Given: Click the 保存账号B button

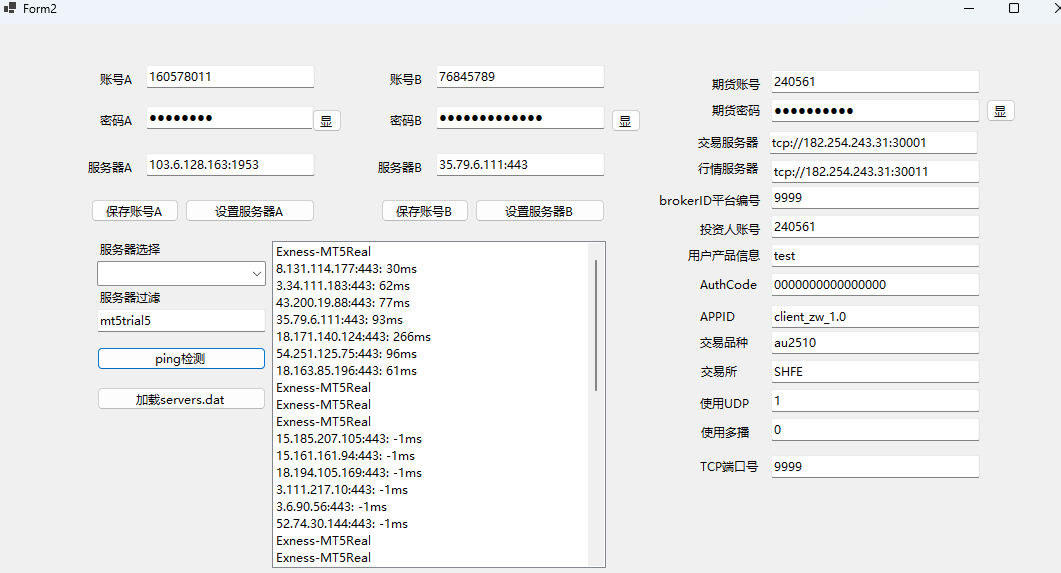Looking at the screenshot, I should (x=424, y=211).
